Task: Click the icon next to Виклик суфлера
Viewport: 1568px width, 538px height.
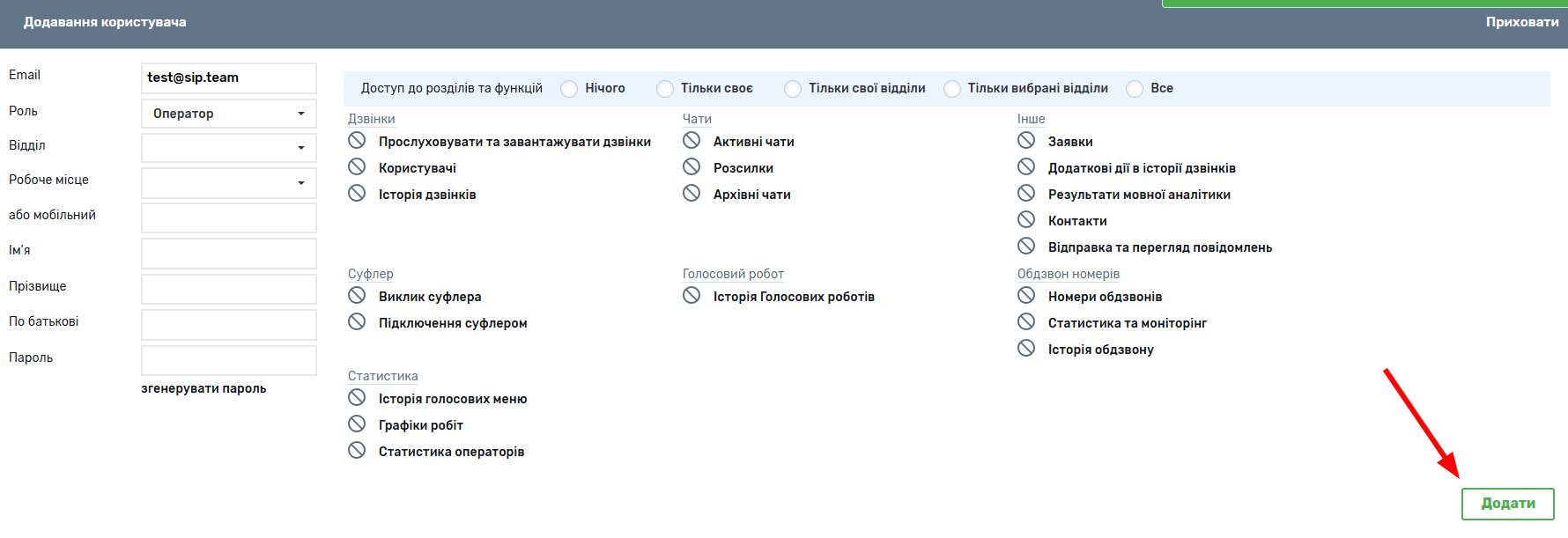Action: (357, 295)
